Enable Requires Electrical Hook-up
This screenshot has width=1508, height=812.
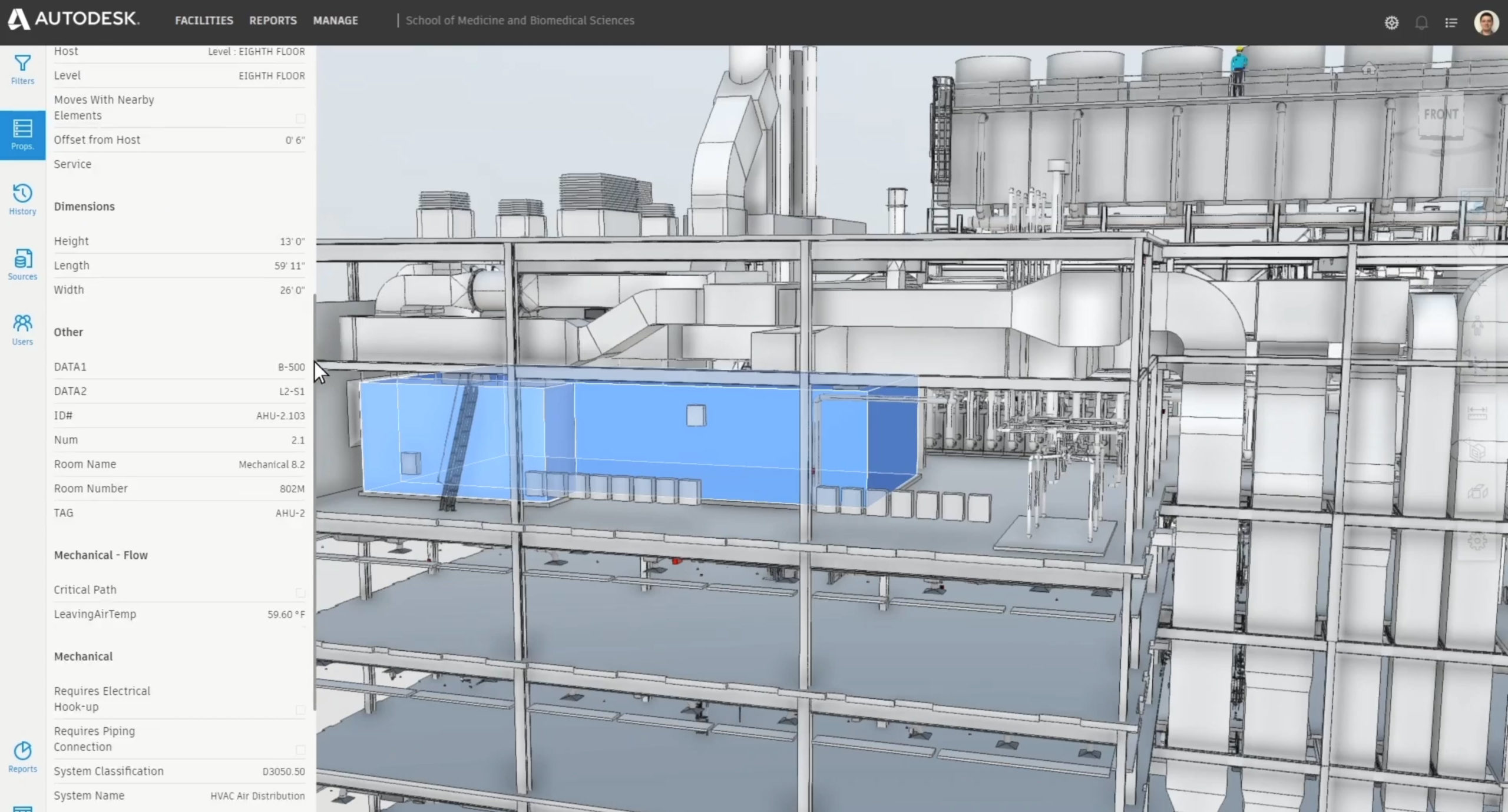pos(301,710)
